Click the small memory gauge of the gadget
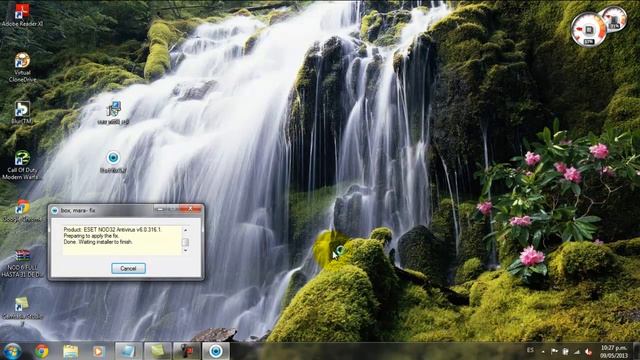This screenshot has height=360, width=640. [614, 18]
